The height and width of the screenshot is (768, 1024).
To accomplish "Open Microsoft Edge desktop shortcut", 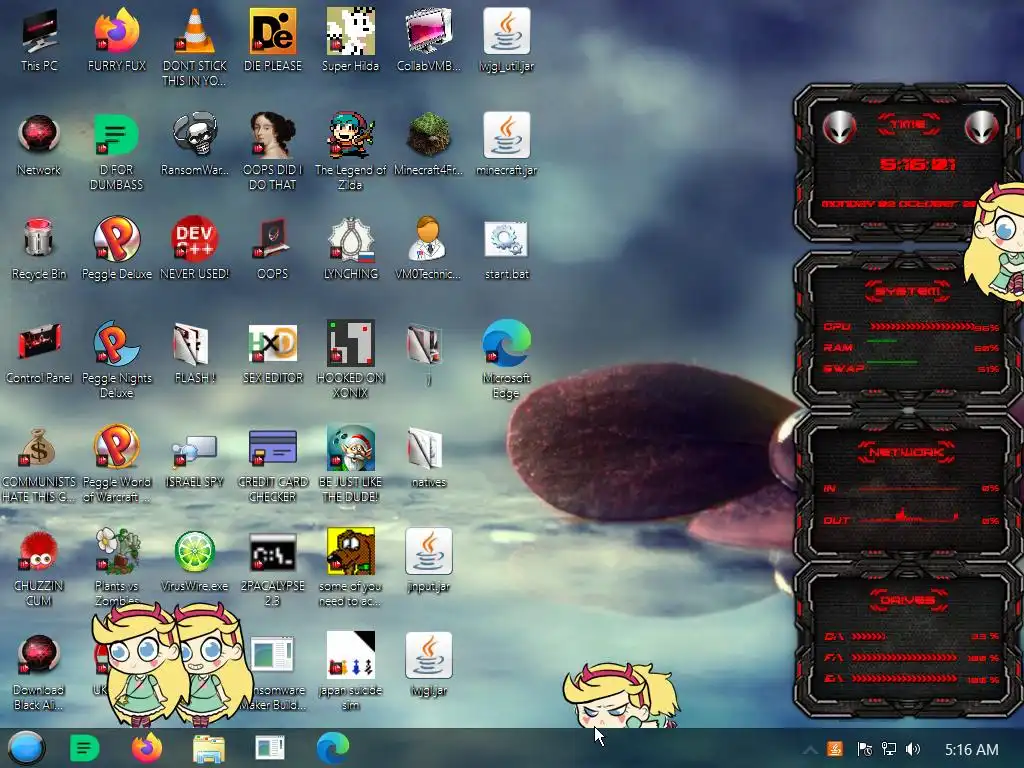I will coord(507,359).
